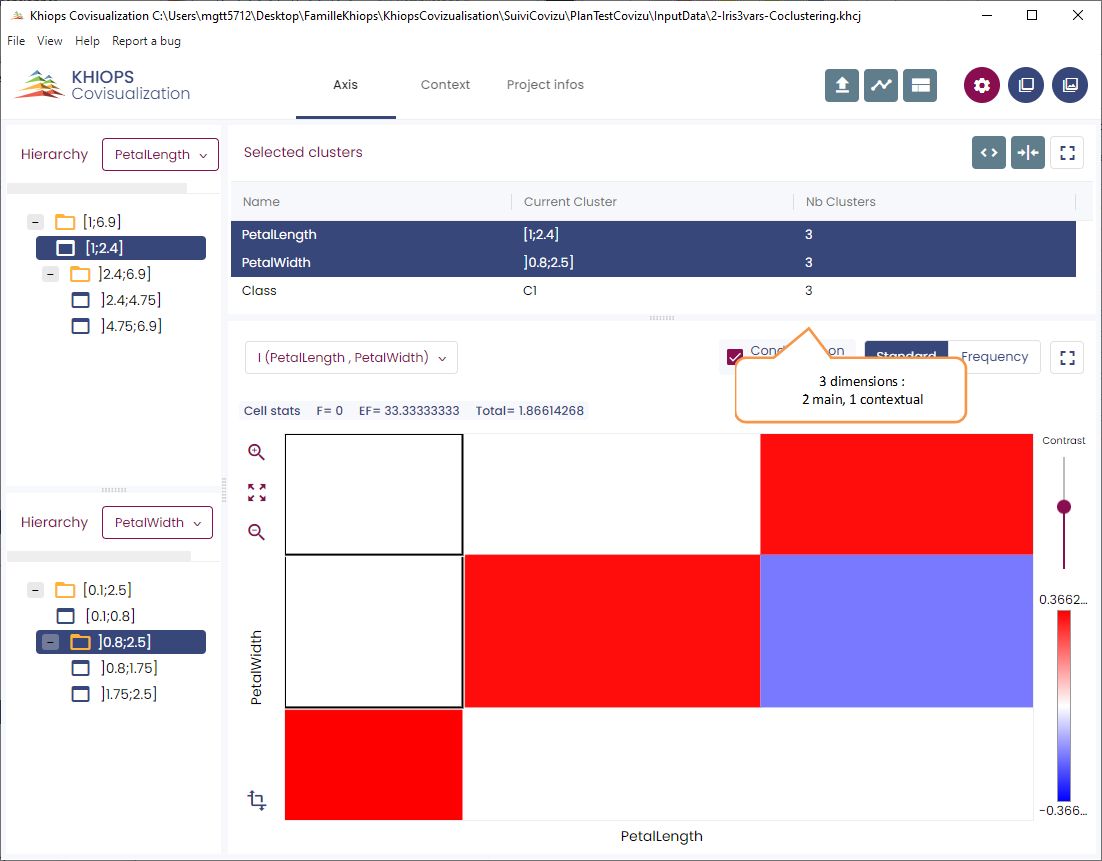This screenshot has width=1102, height=861.
Task: Open settings with the gear icon
Action: tap(982, 86)
